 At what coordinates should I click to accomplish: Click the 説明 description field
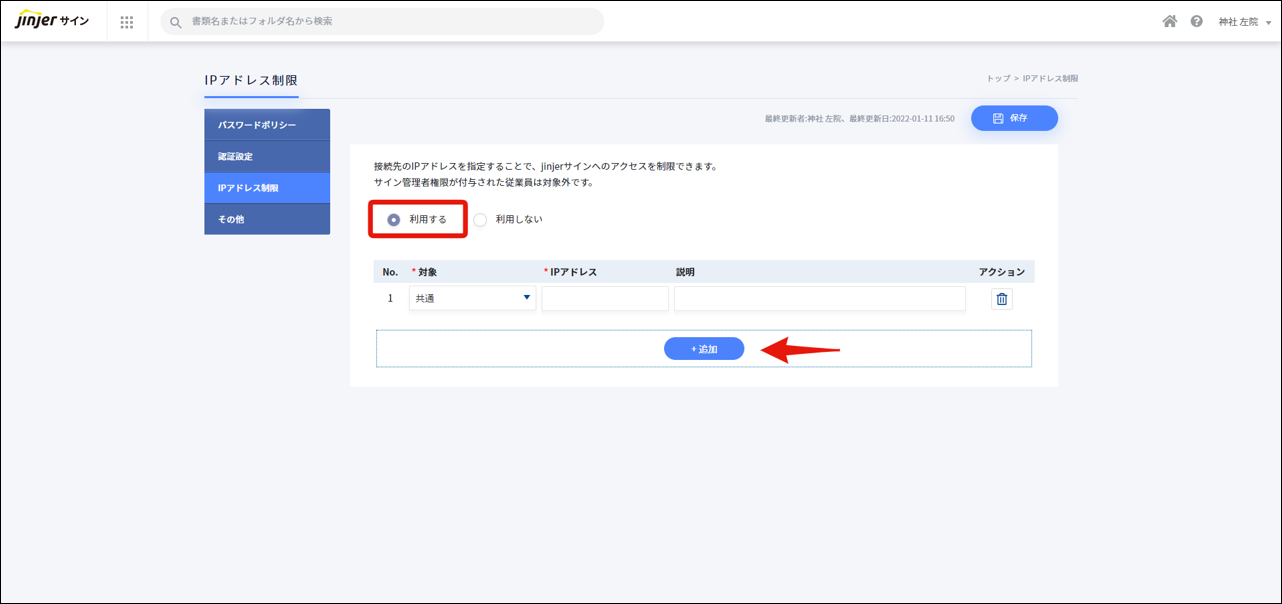(819, 299)
